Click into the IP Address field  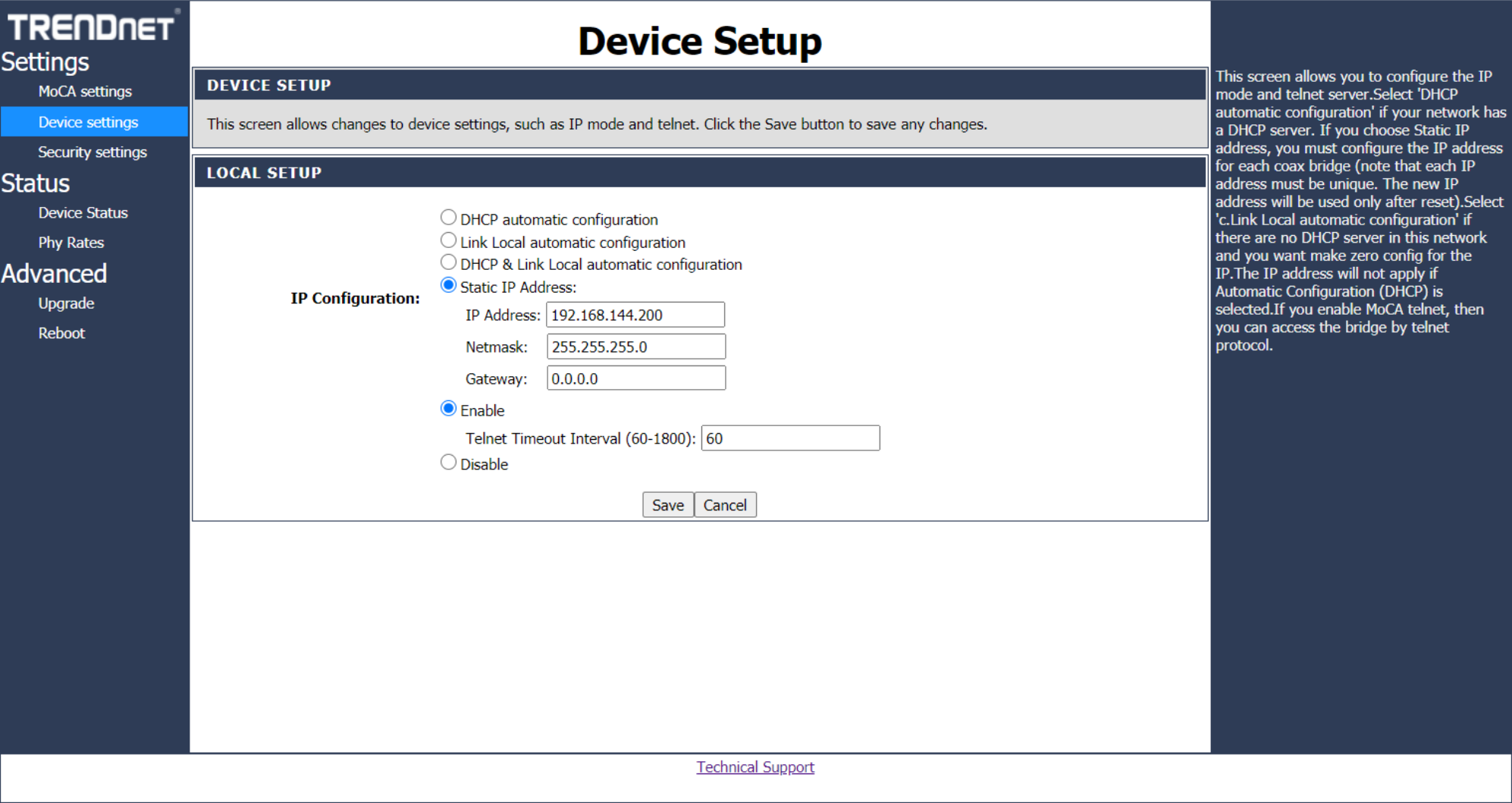coord(635,315)
